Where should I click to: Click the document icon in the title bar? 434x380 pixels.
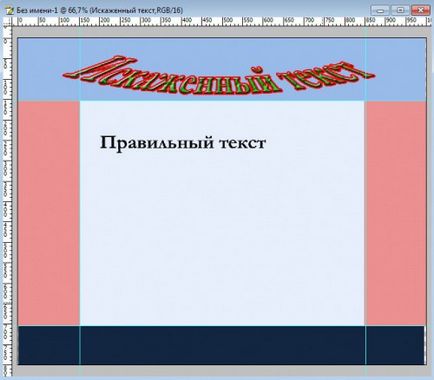pyautogui.click(x=10, y=10)
